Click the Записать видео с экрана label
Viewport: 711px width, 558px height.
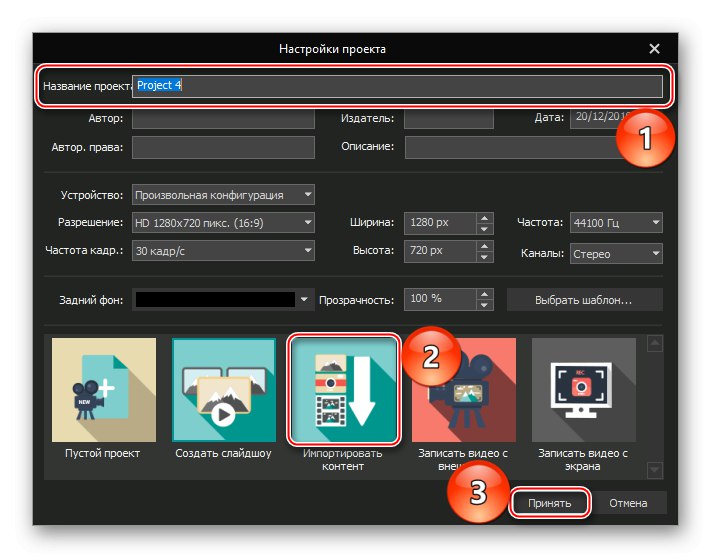tap(583, 460)
